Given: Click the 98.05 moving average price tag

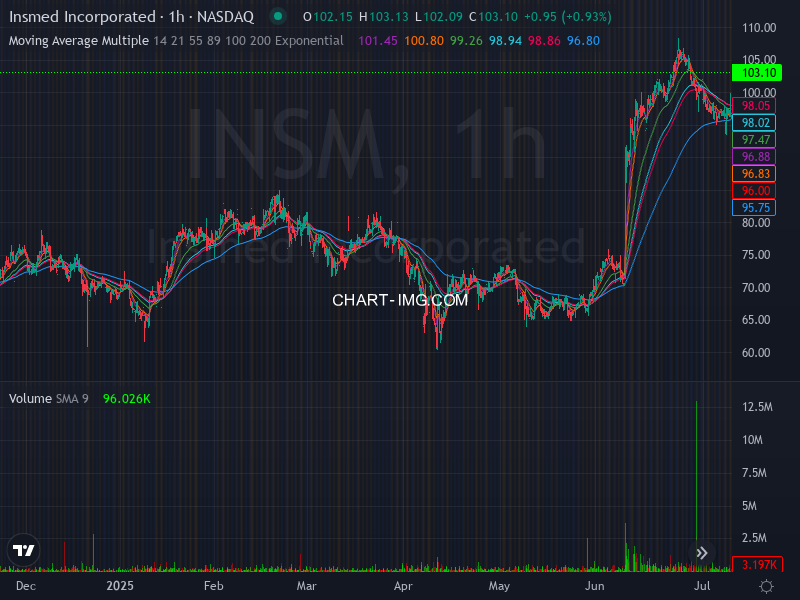Looking at the screenshot, I should coord(754,106).
